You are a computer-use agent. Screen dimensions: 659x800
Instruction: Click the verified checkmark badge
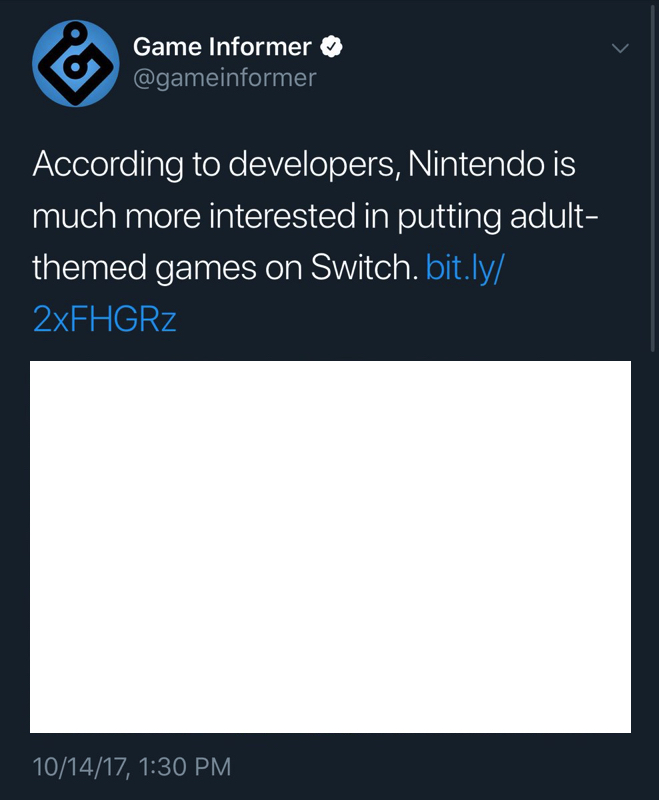(331, 47)
